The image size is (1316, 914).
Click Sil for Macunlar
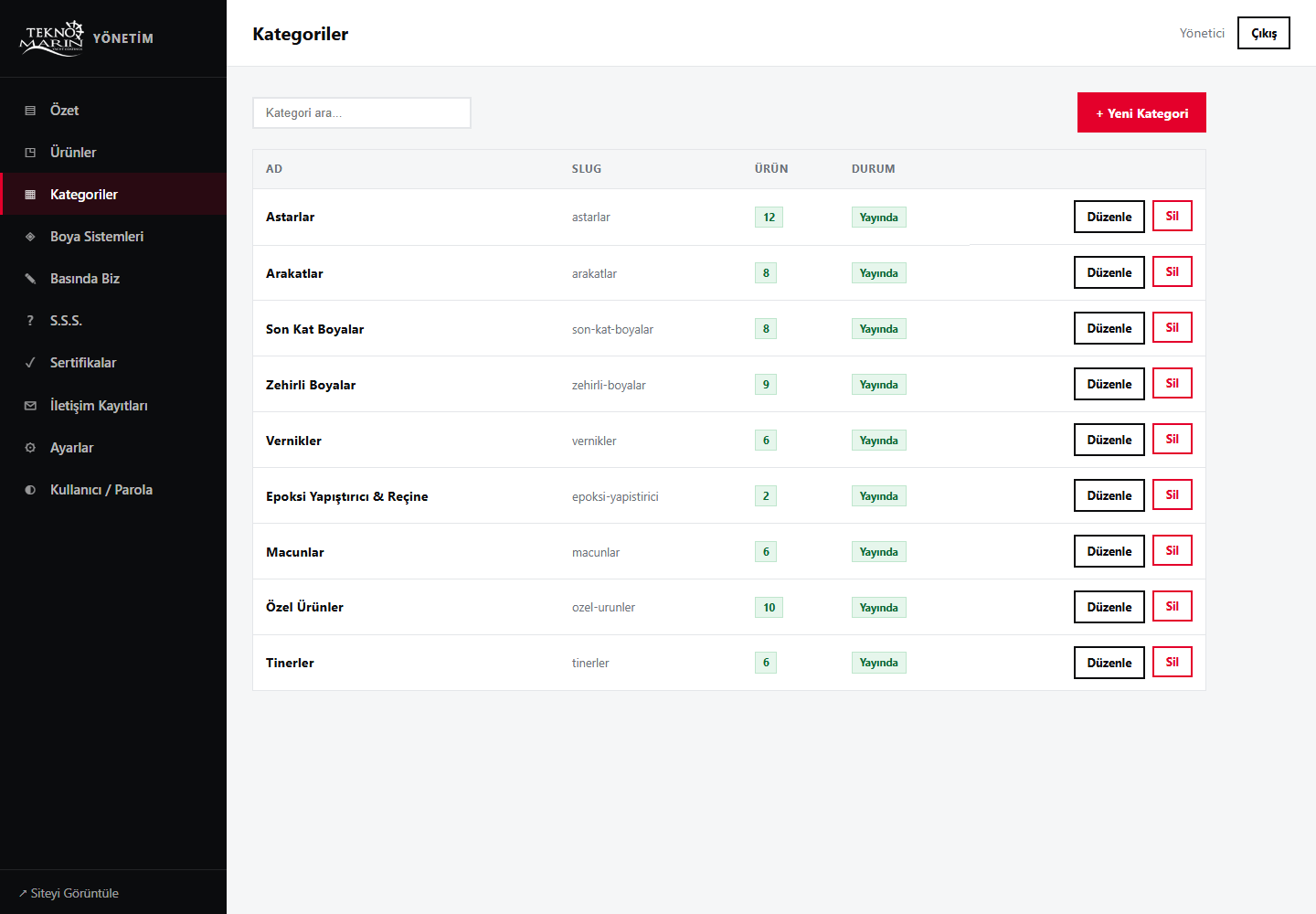pyautogui.click(x=1173, y=550)
